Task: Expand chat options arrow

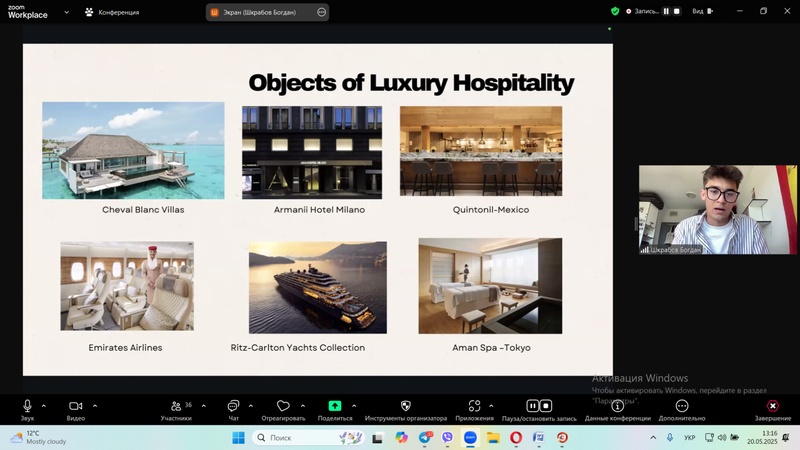Action: click(251, 406)
